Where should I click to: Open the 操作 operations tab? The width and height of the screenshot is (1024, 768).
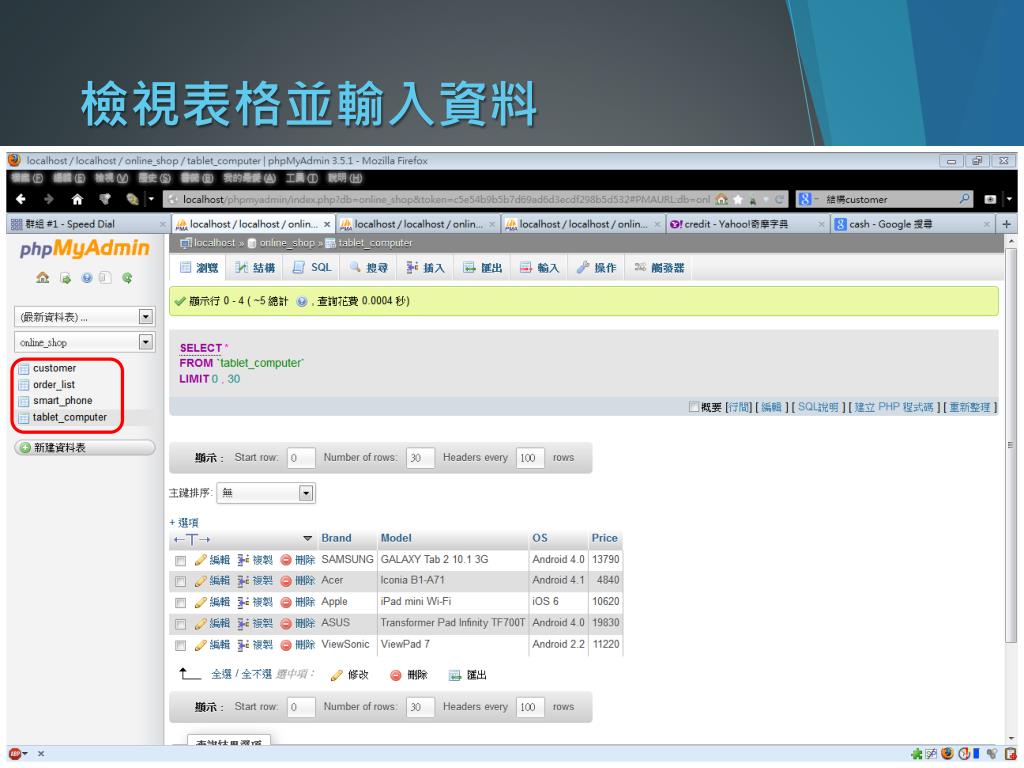tap(596, 268)
